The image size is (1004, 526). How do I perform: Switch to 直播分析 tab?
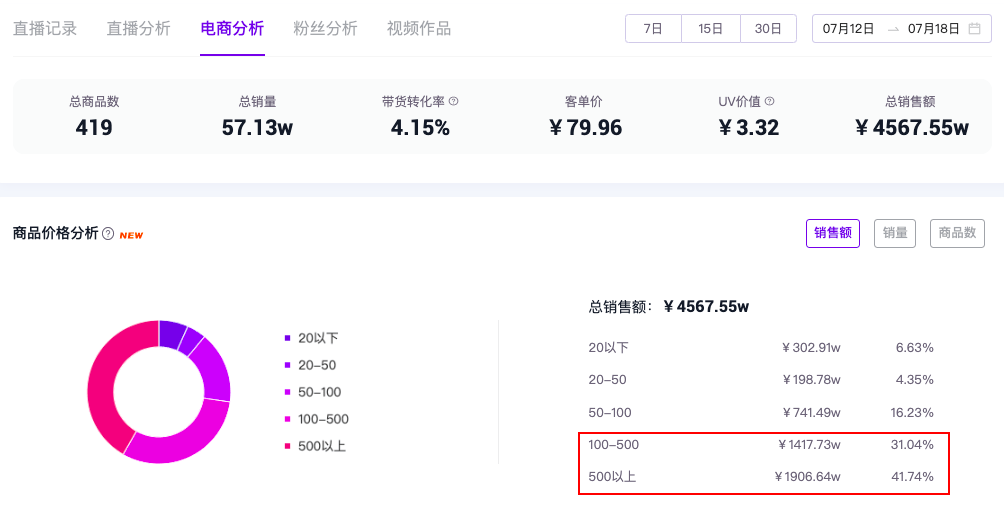[x=139, y=29]
